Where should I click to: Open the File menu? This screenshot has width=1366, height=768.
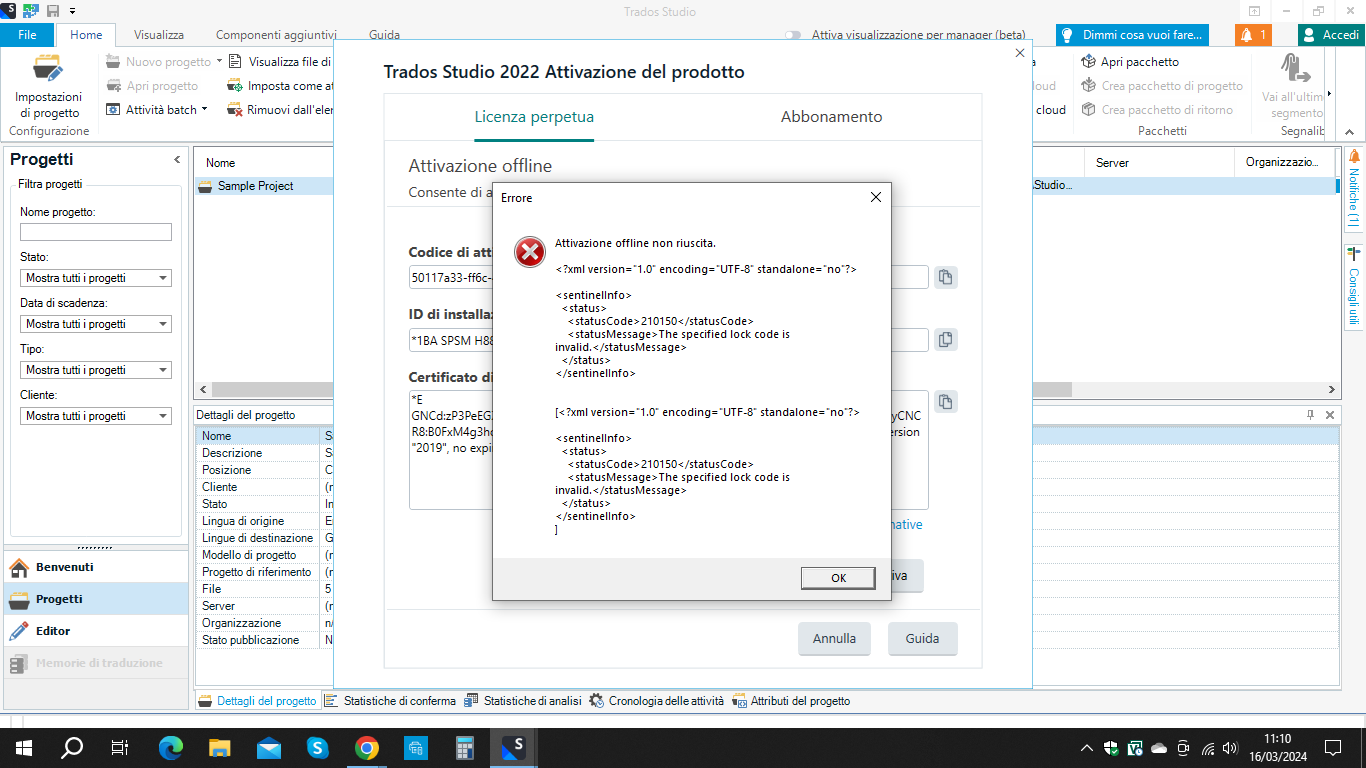[27, 35]
